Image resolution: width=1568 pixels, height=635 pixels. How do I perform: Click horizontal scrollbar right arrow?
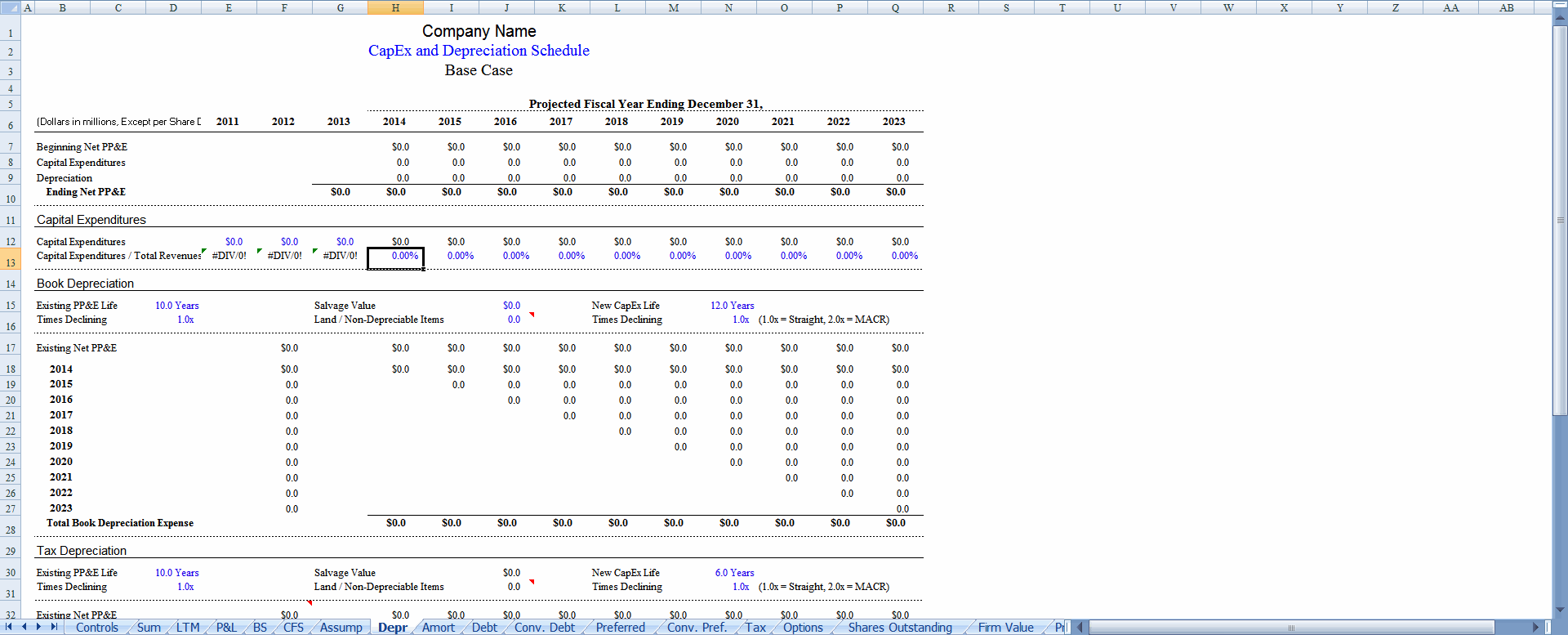(x=1535, y=628)
